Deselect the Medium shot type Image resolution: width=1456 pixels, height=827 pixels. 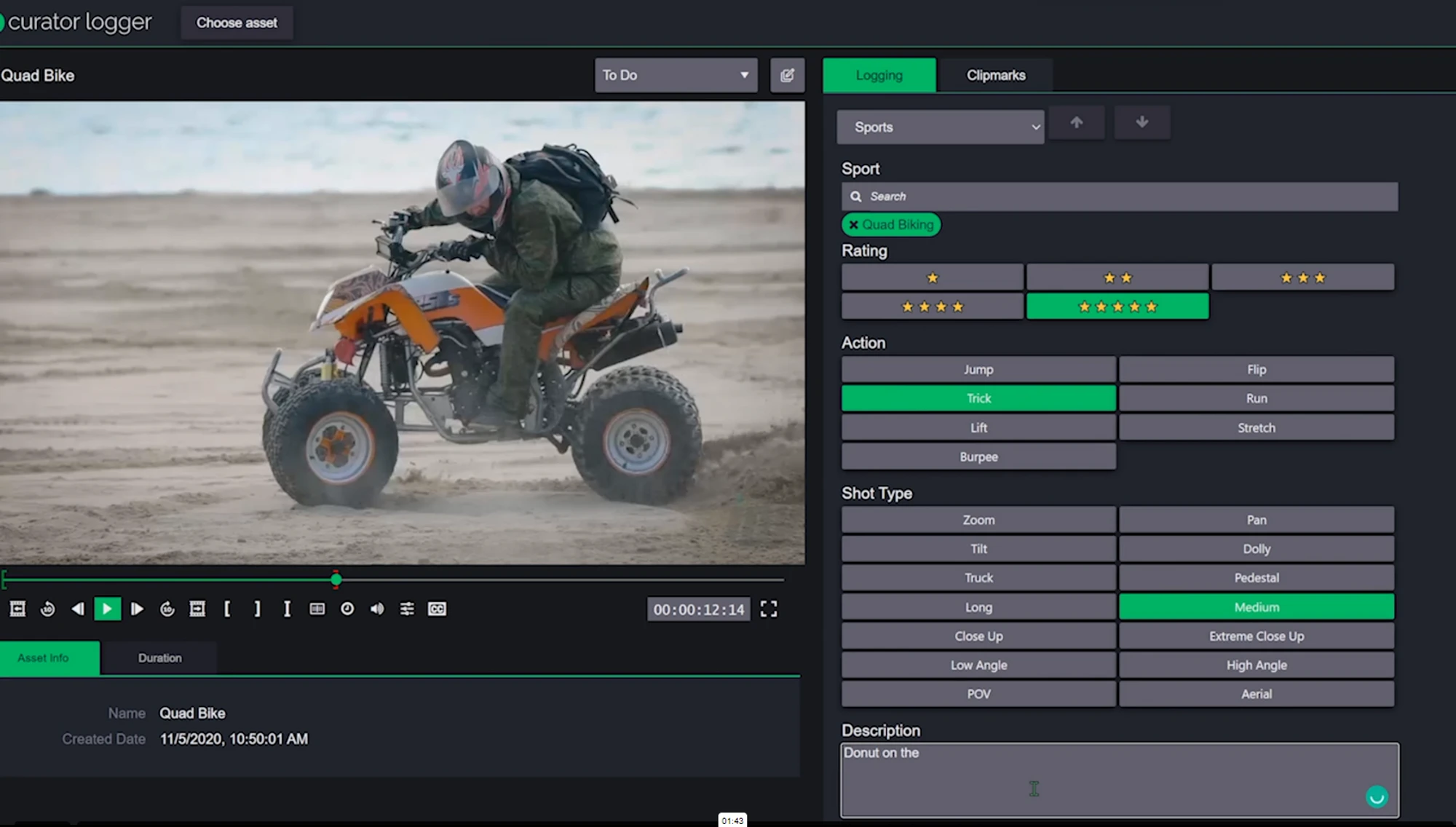click(x=1257, y=606)
